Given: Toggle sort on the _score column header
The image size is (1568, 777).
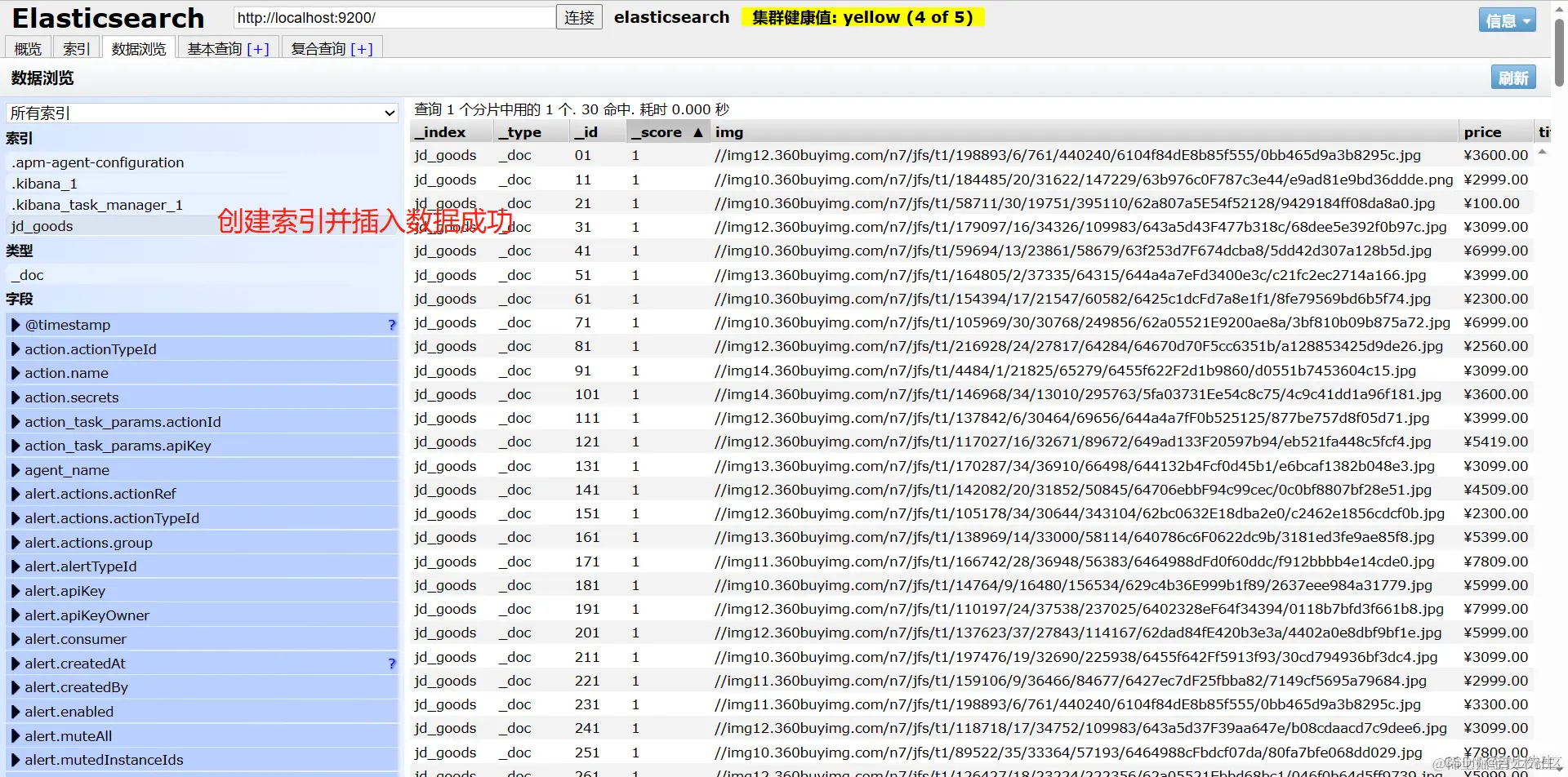Looking at the screenshot, I should 668,132.
